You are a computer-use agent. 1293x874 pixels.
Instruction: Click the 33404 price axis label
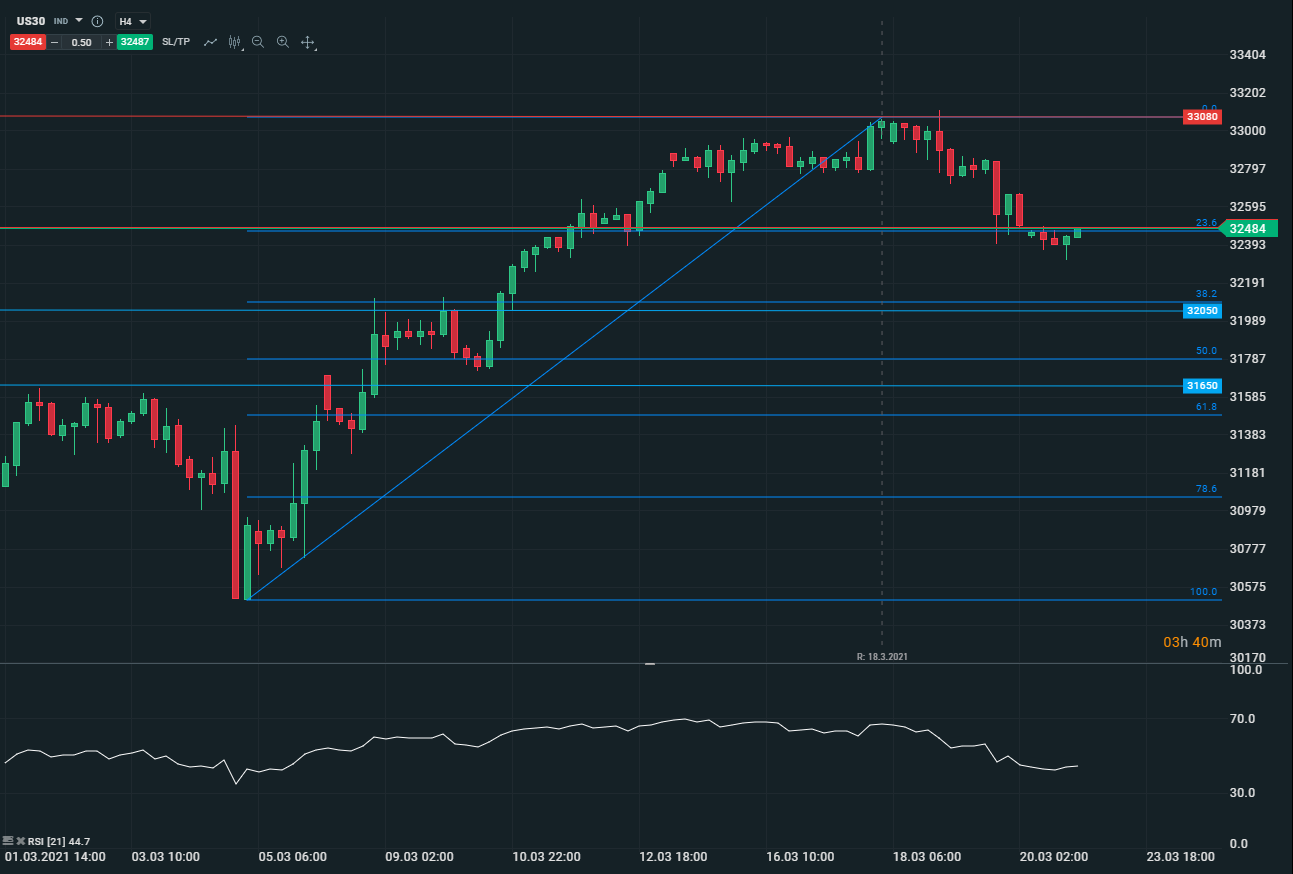(1248, 55)
